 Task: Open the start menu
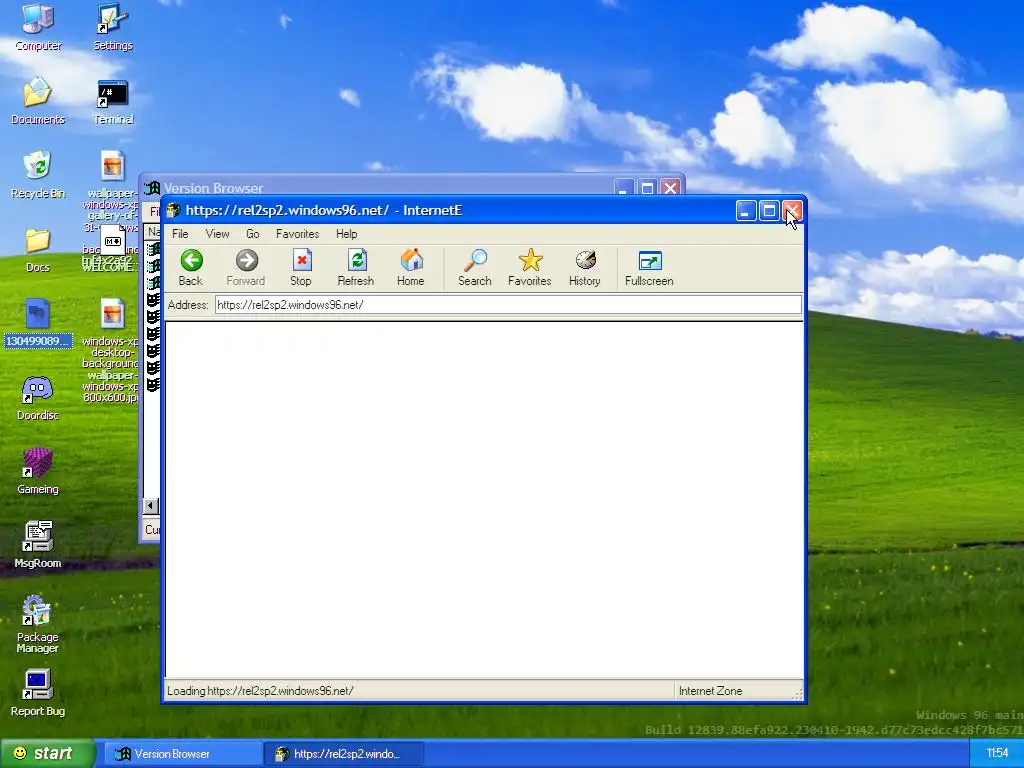click(47, 754)
